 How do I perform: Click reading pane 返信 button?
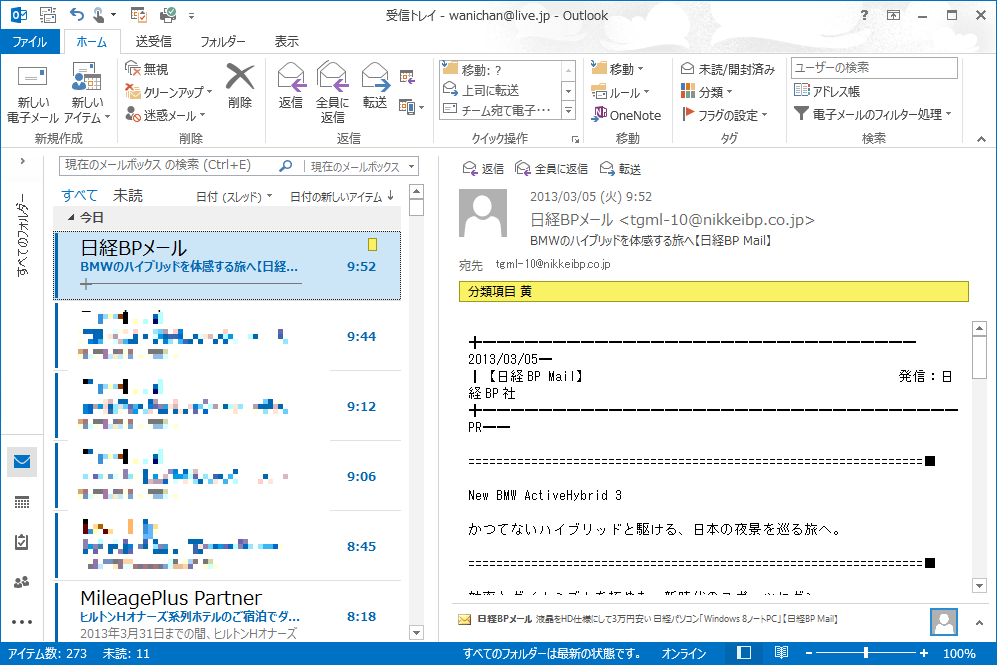click(x=483, y=168)
